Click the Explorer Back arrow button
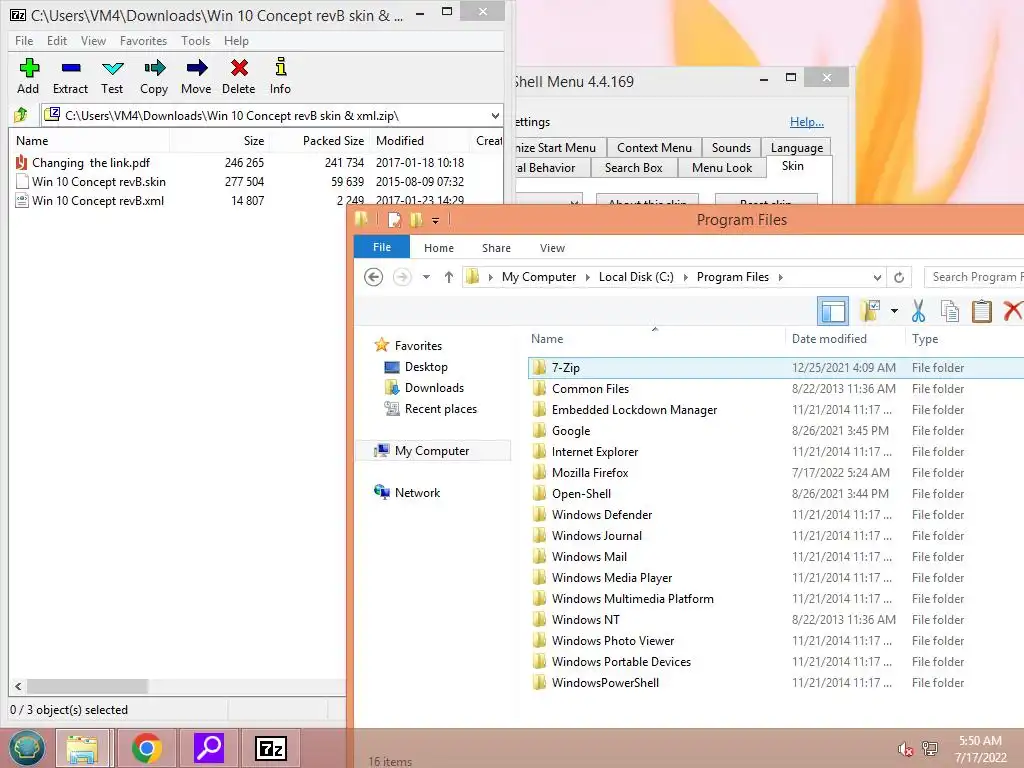This screenshot has width=1024, height=768. coord(374,277)
